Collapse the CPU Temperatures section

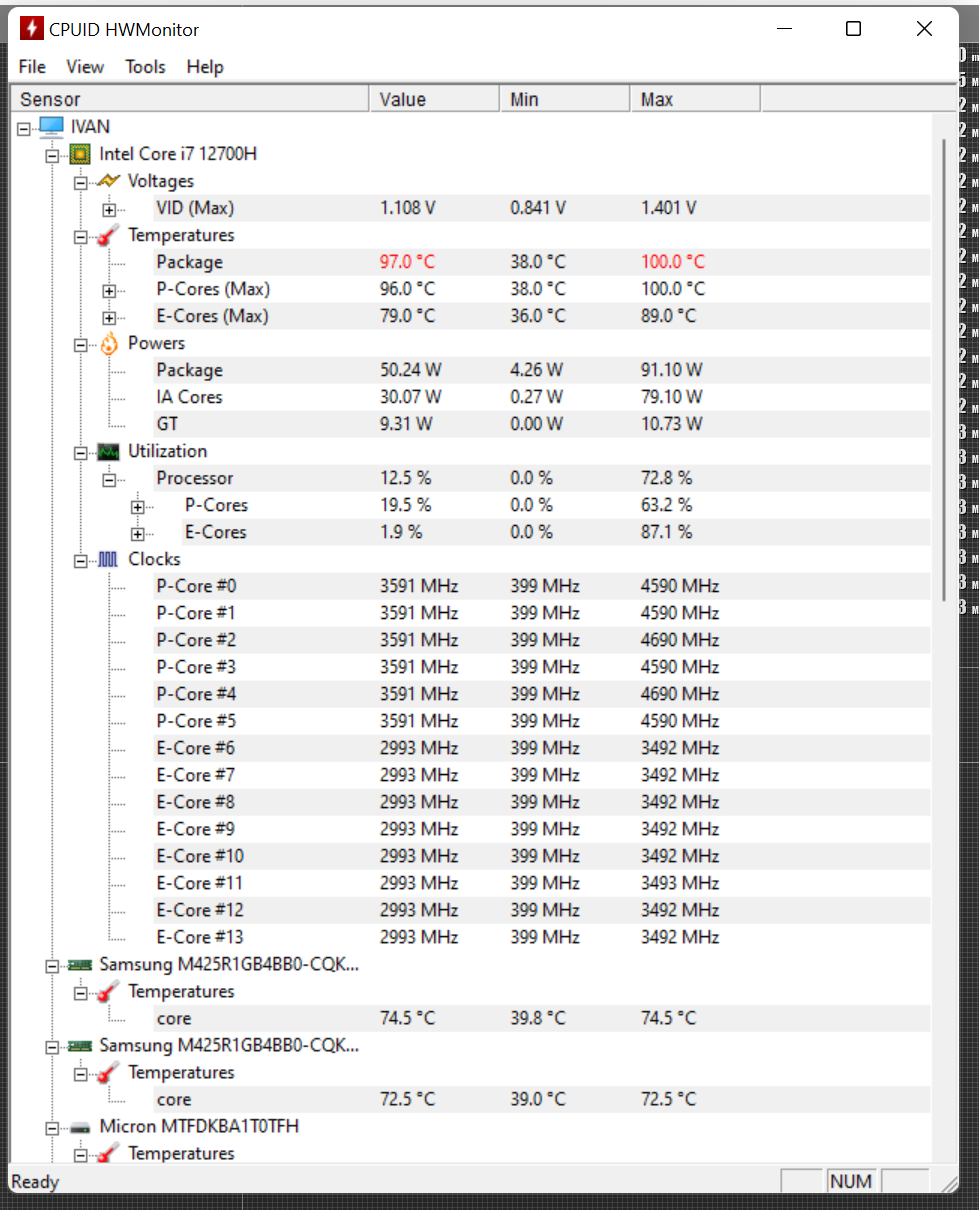pyautogui.click(x=80, y=236)
